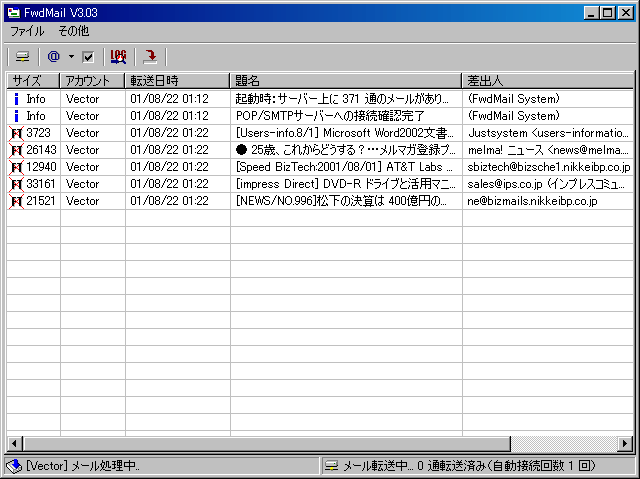Click the status bar icon beside [Vector] メール処理中
The image size is (640, 479).
pyautogui.click(x=13, y=466)
